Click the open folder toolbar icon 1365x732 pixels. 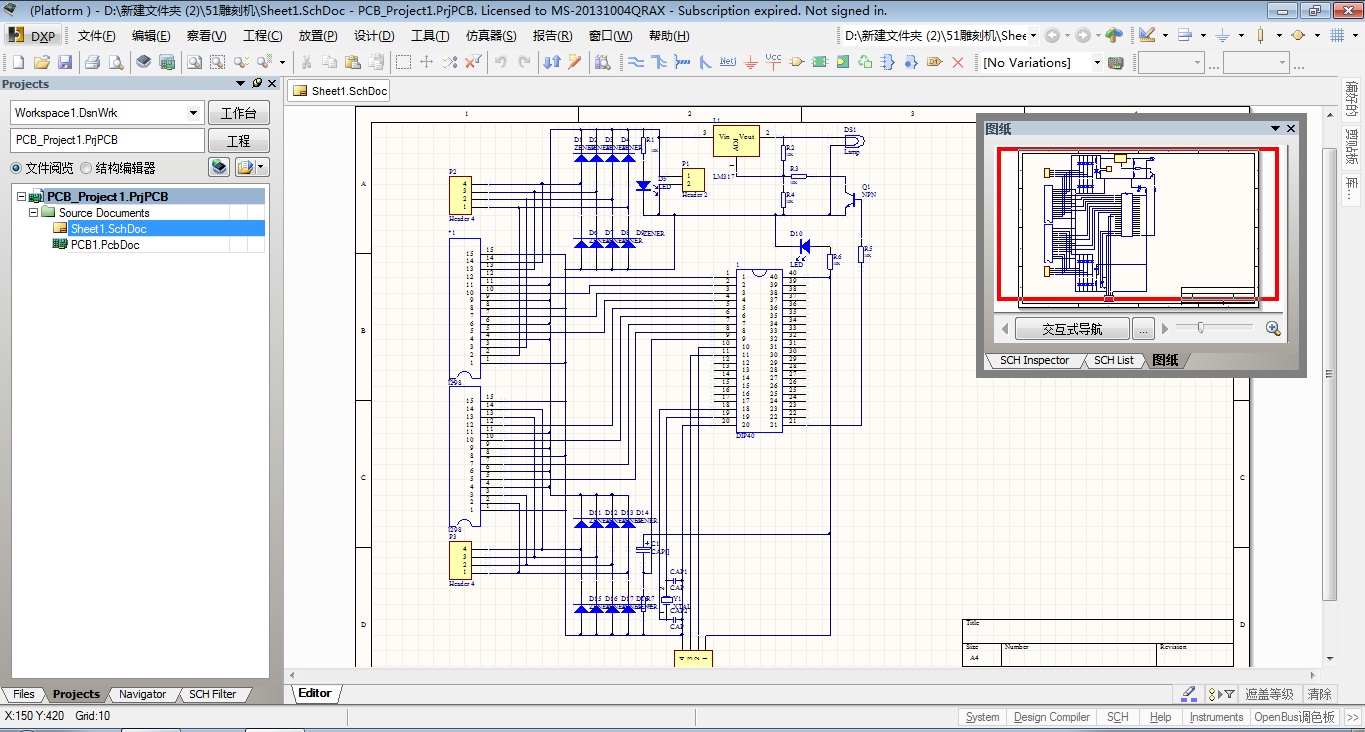pos(42,62)
